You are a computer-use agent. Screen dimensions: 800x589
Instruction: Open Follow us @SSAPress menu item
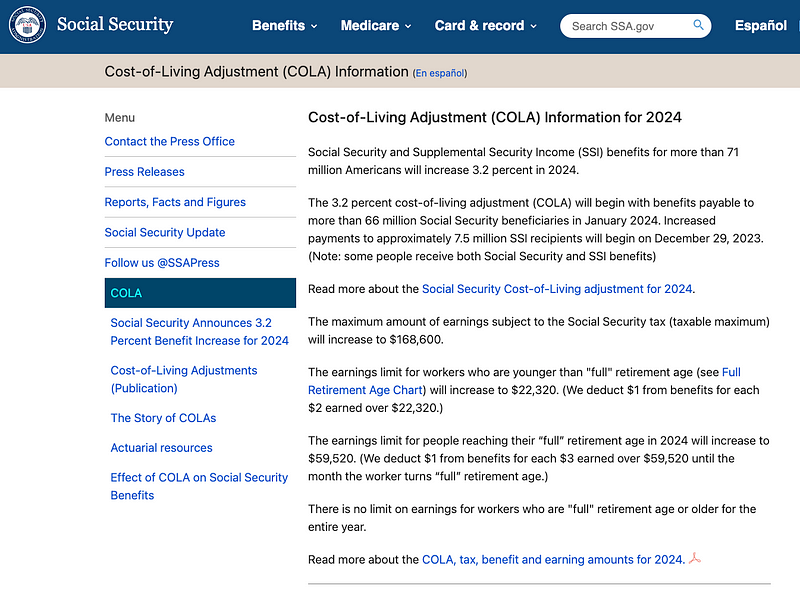[x=162, y=263]
